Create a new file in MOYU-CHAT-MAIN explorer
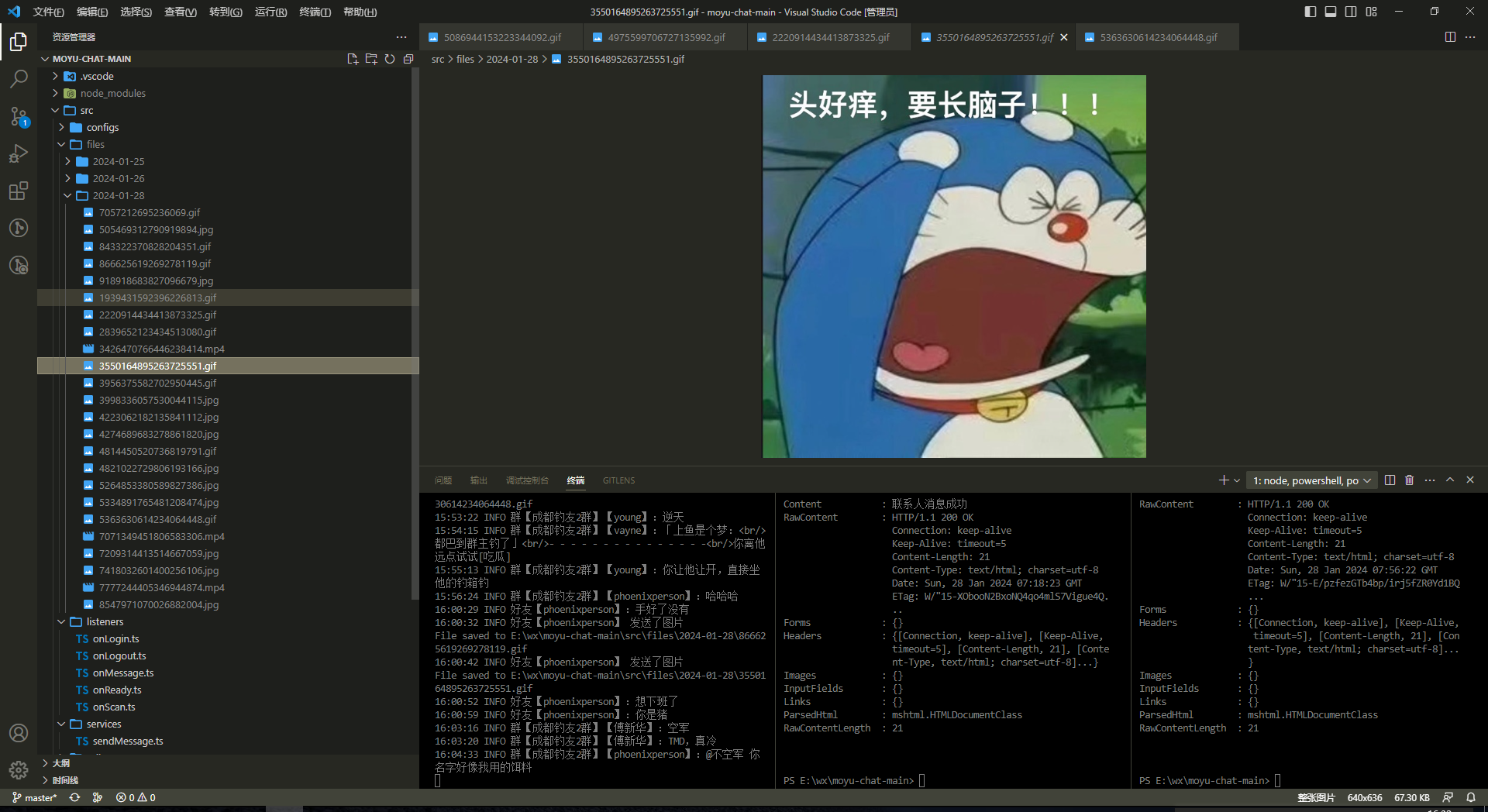The height and width of the screenshot is (812, 1488). [353, 59]
